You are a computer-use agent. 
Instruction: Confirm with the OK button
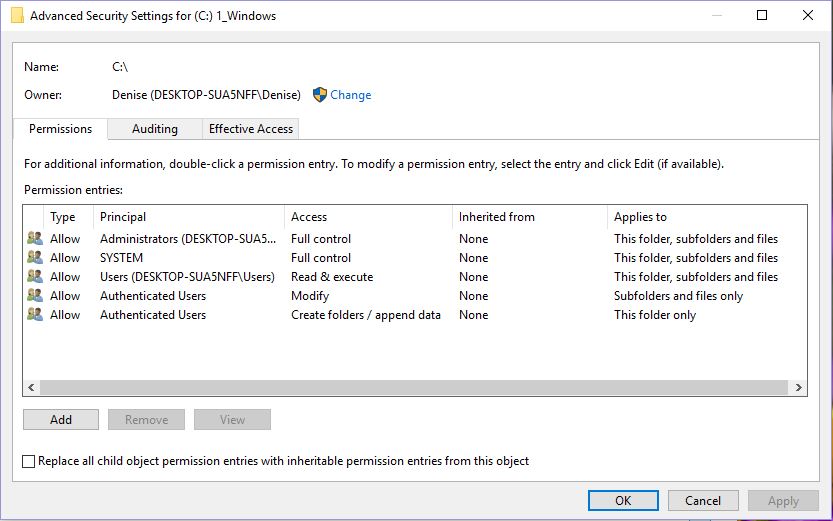pyautogui.click(x=623, y=501)
